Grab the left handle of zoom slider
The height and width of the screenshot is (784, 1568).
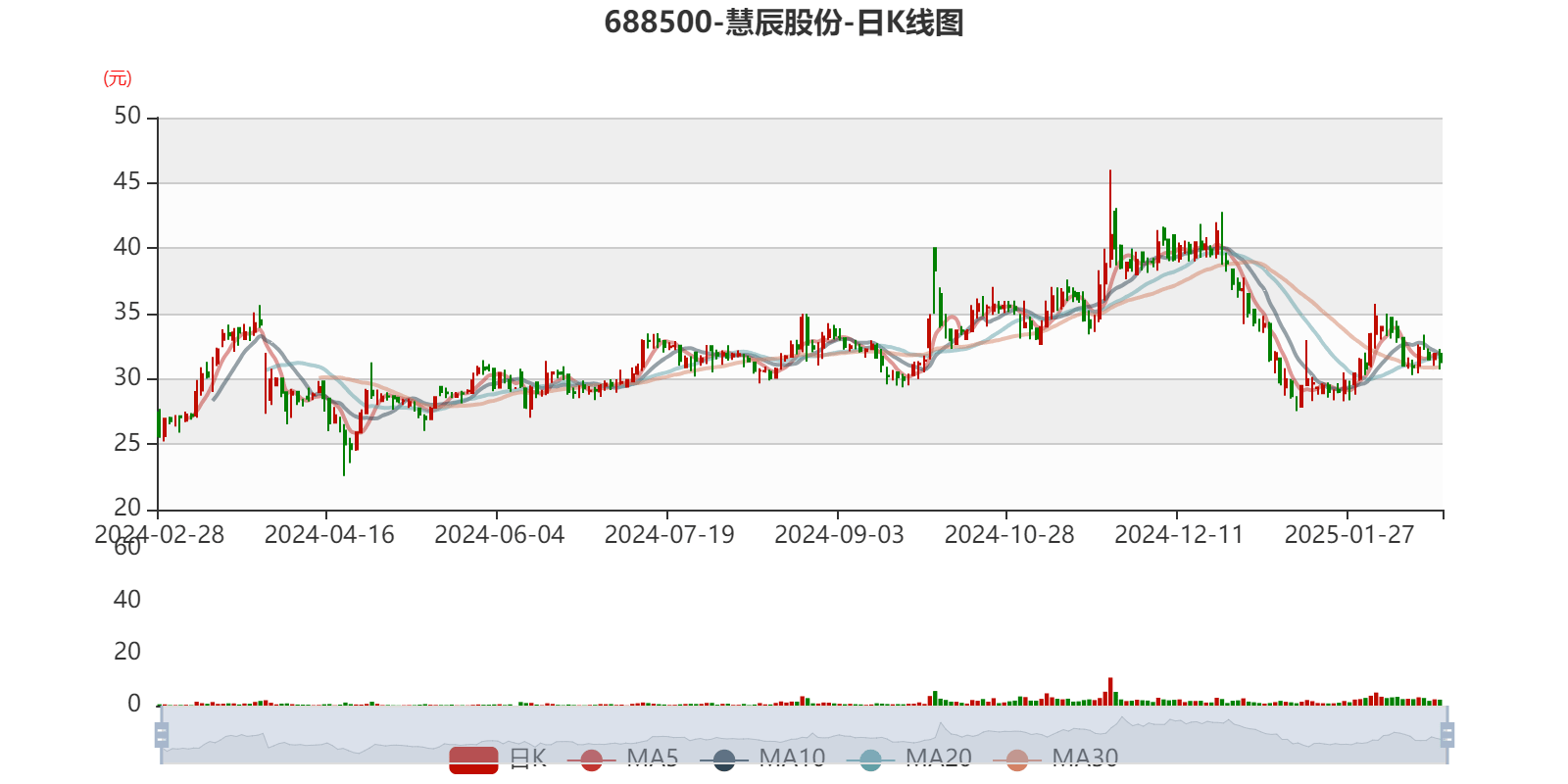click(162, 735)
